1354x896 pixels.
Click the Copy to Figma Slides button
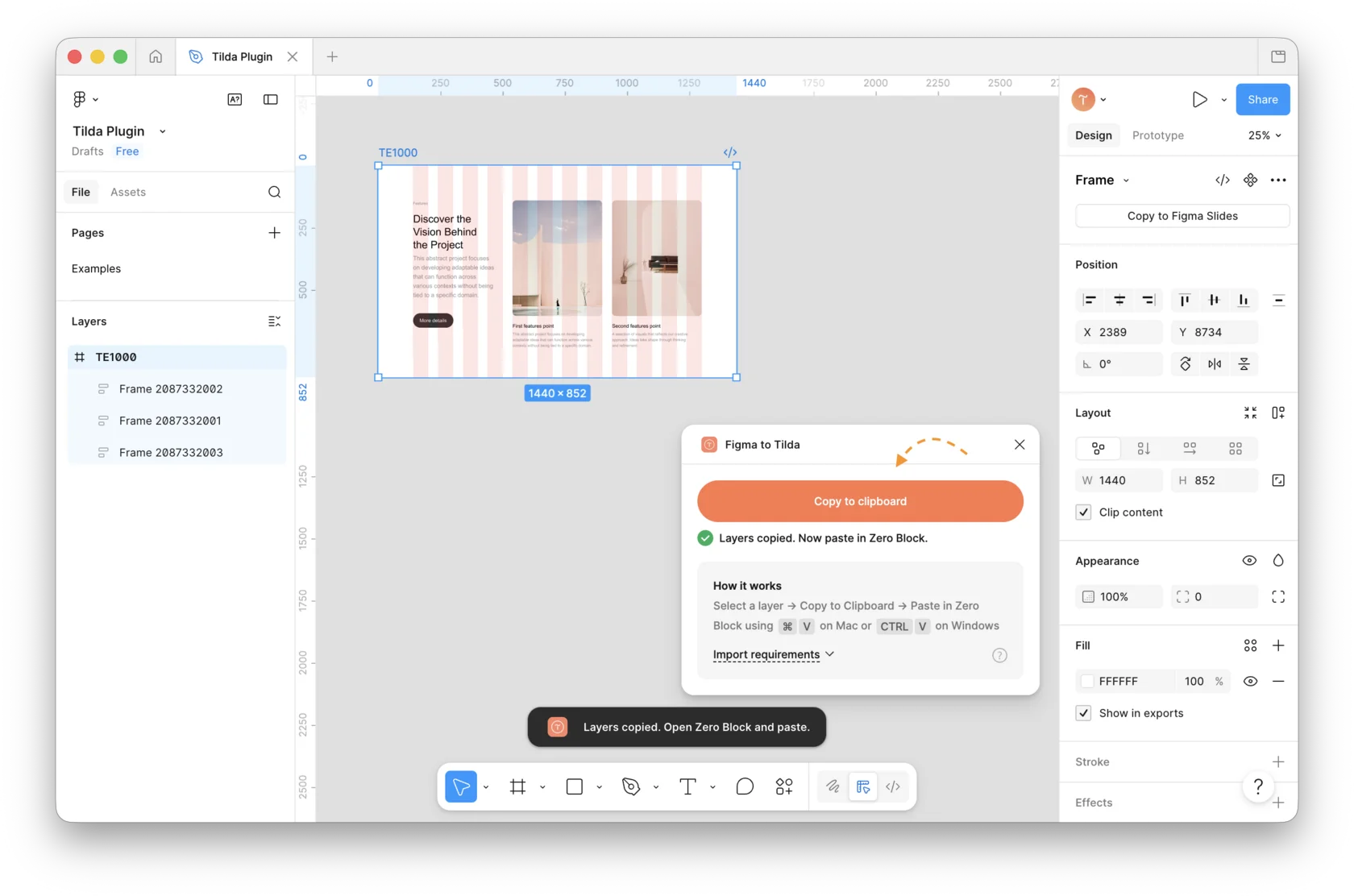tap(1182, 216)
